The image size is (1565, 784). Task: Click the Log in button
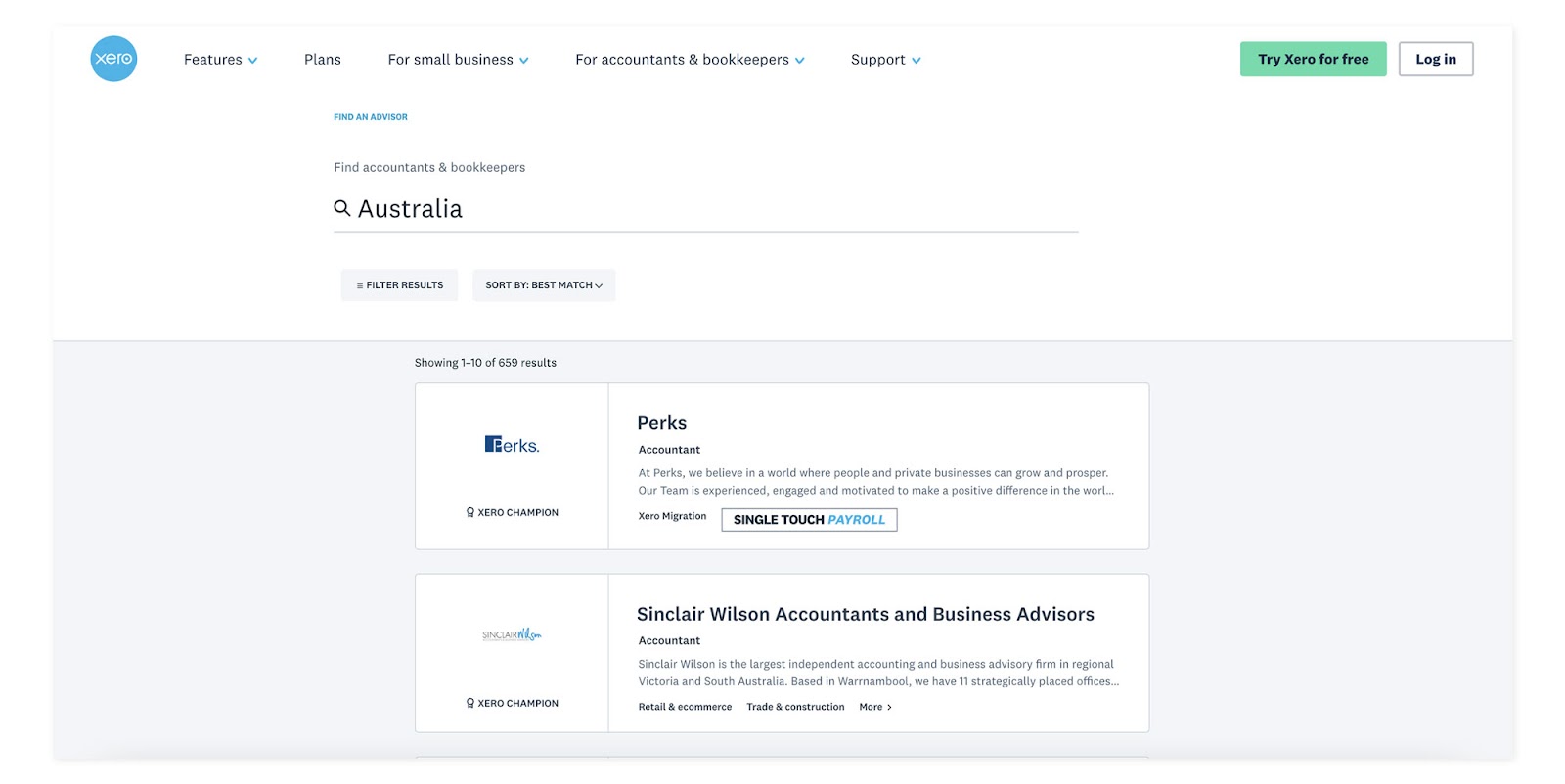pos(1435,59)
